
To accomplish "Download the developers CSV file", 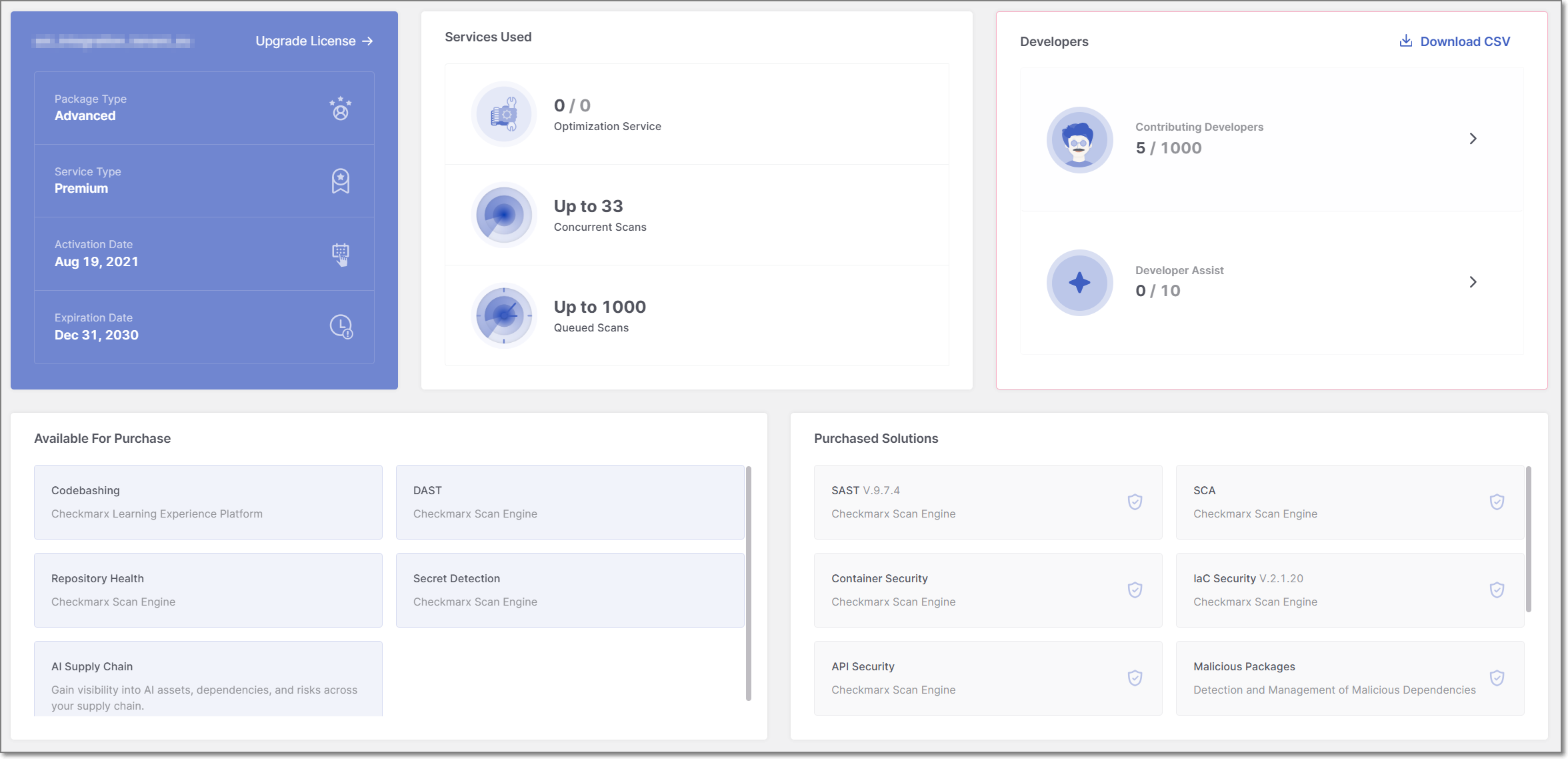I will pyautogui.click(x=1455, y=41).
